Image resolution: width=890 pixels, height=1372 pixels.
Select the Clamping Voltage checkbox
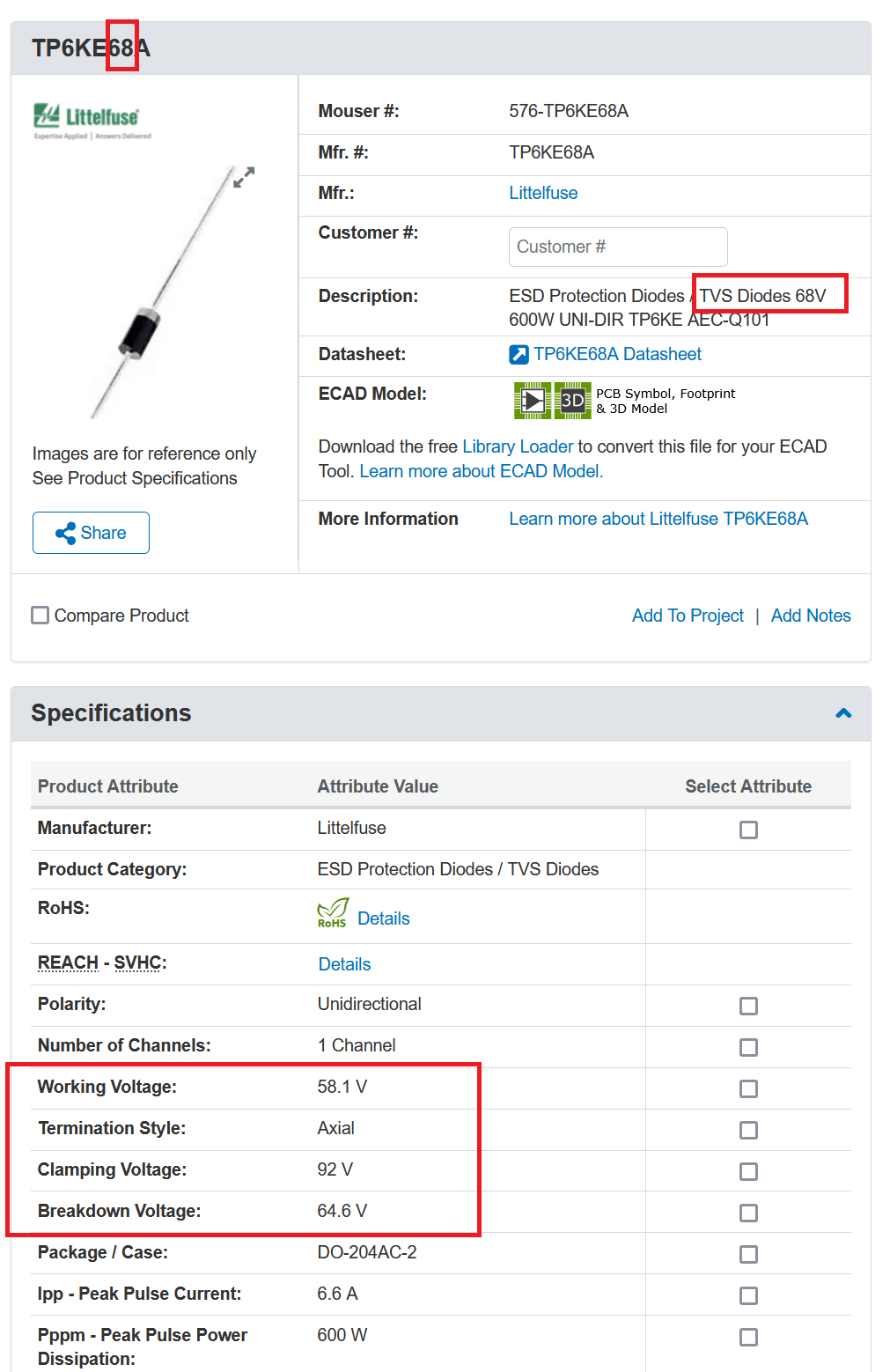tap(748, 1171)
